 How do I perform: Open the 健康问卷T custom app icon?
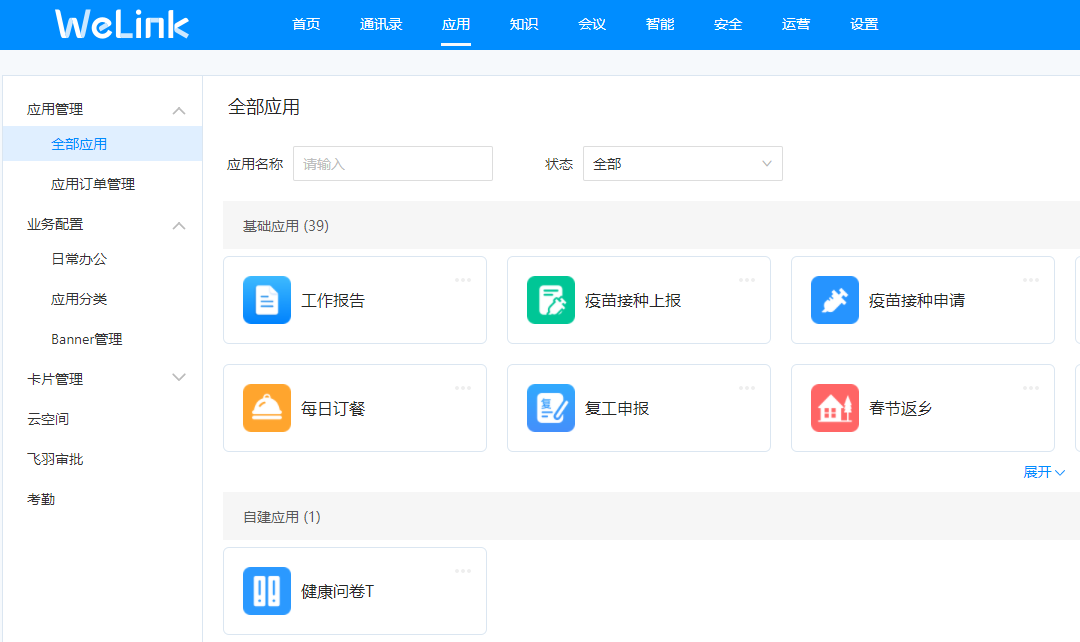(266, 590)
